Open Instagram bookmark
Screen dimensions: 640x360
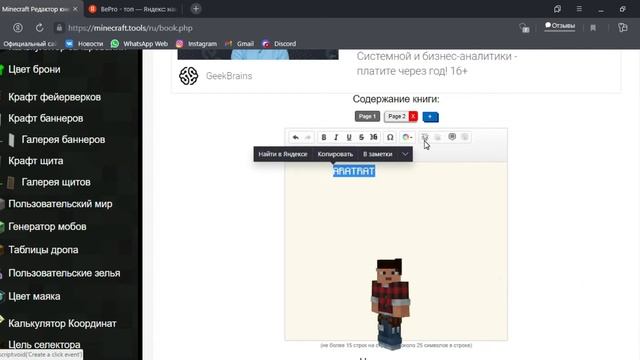[x=196, y=44]
